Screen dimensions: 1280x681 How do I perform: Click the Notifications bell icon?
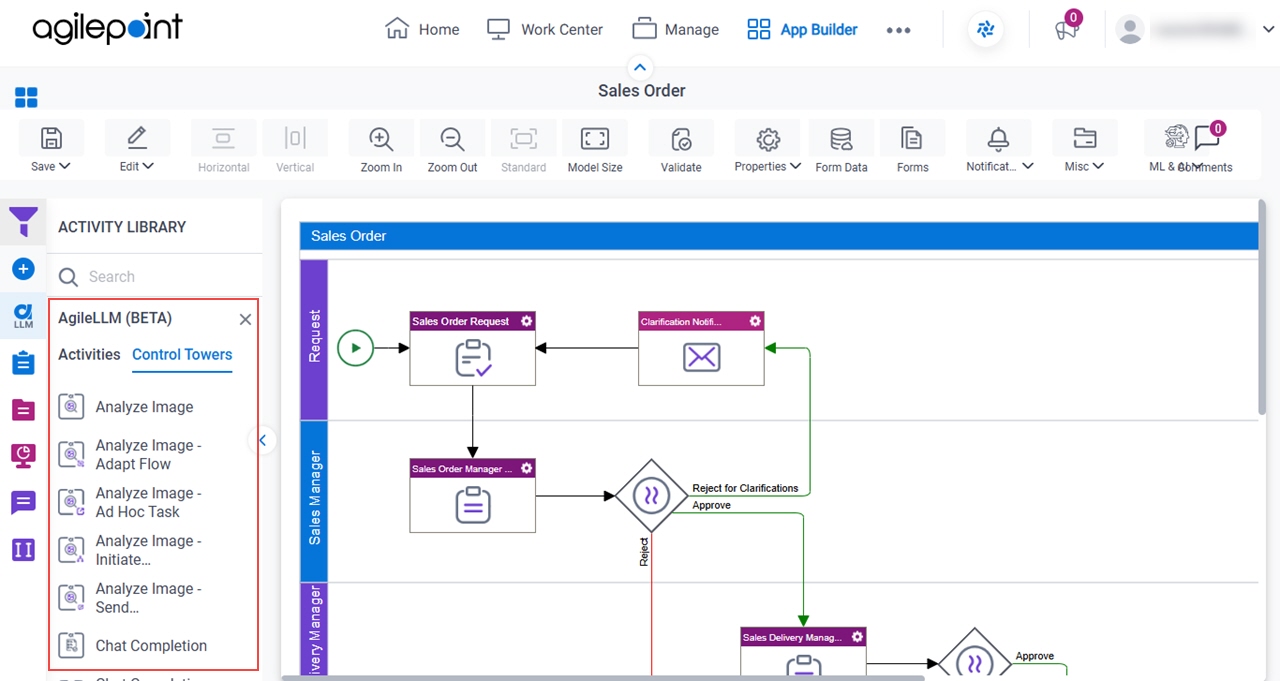[x=998, y=138]
